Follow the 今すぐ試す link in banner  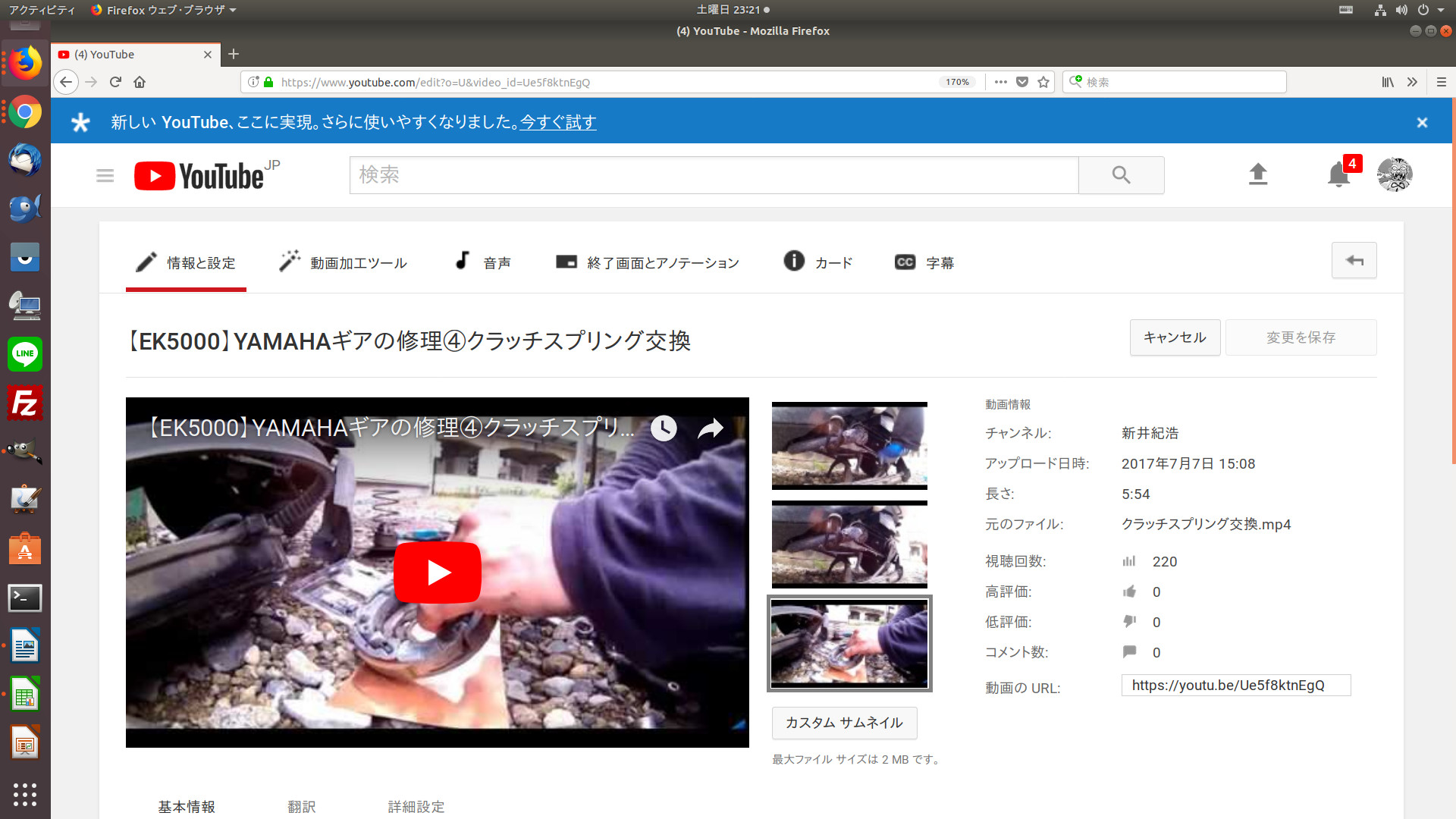point(558,122)
